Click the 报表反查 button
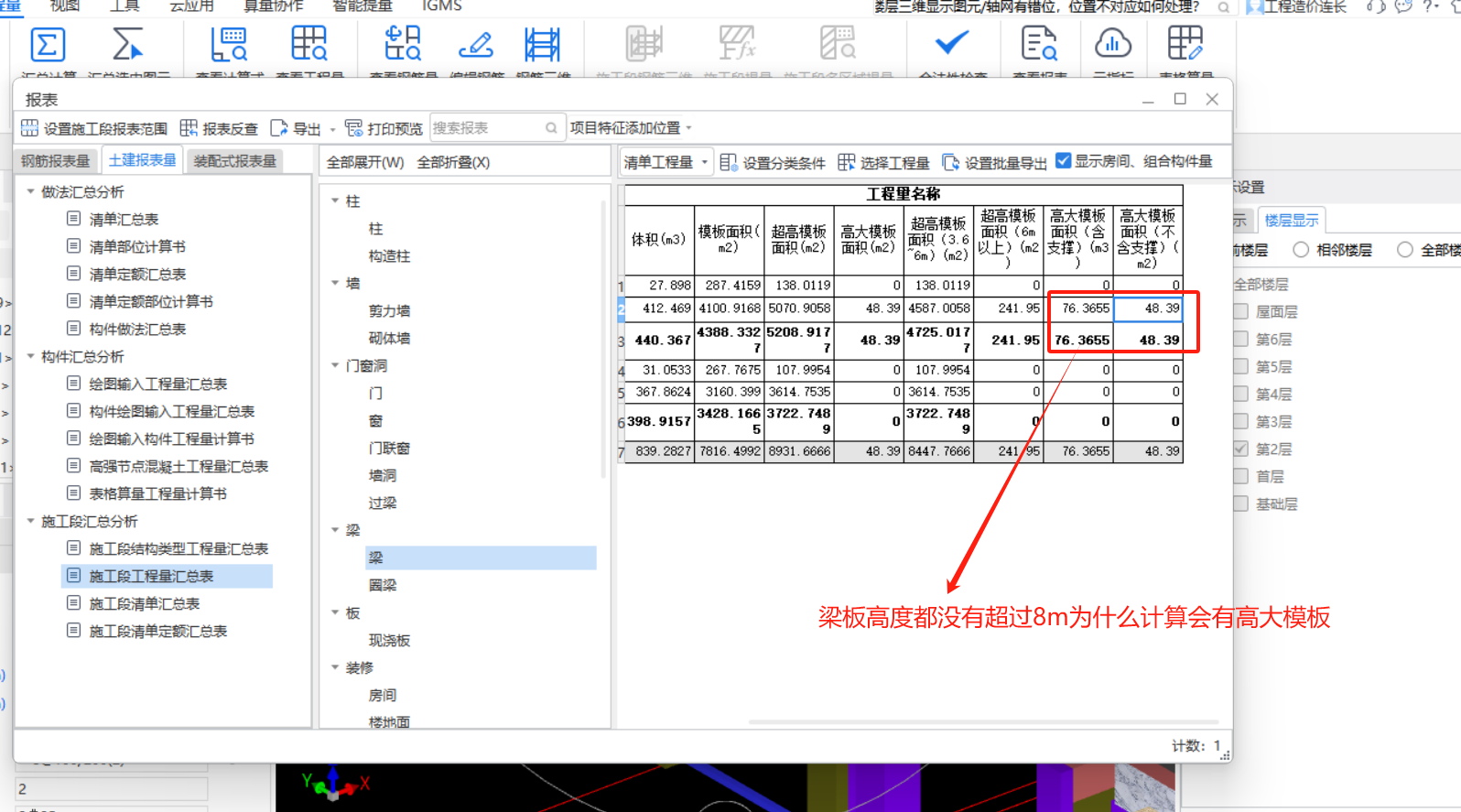 (219, 129)
